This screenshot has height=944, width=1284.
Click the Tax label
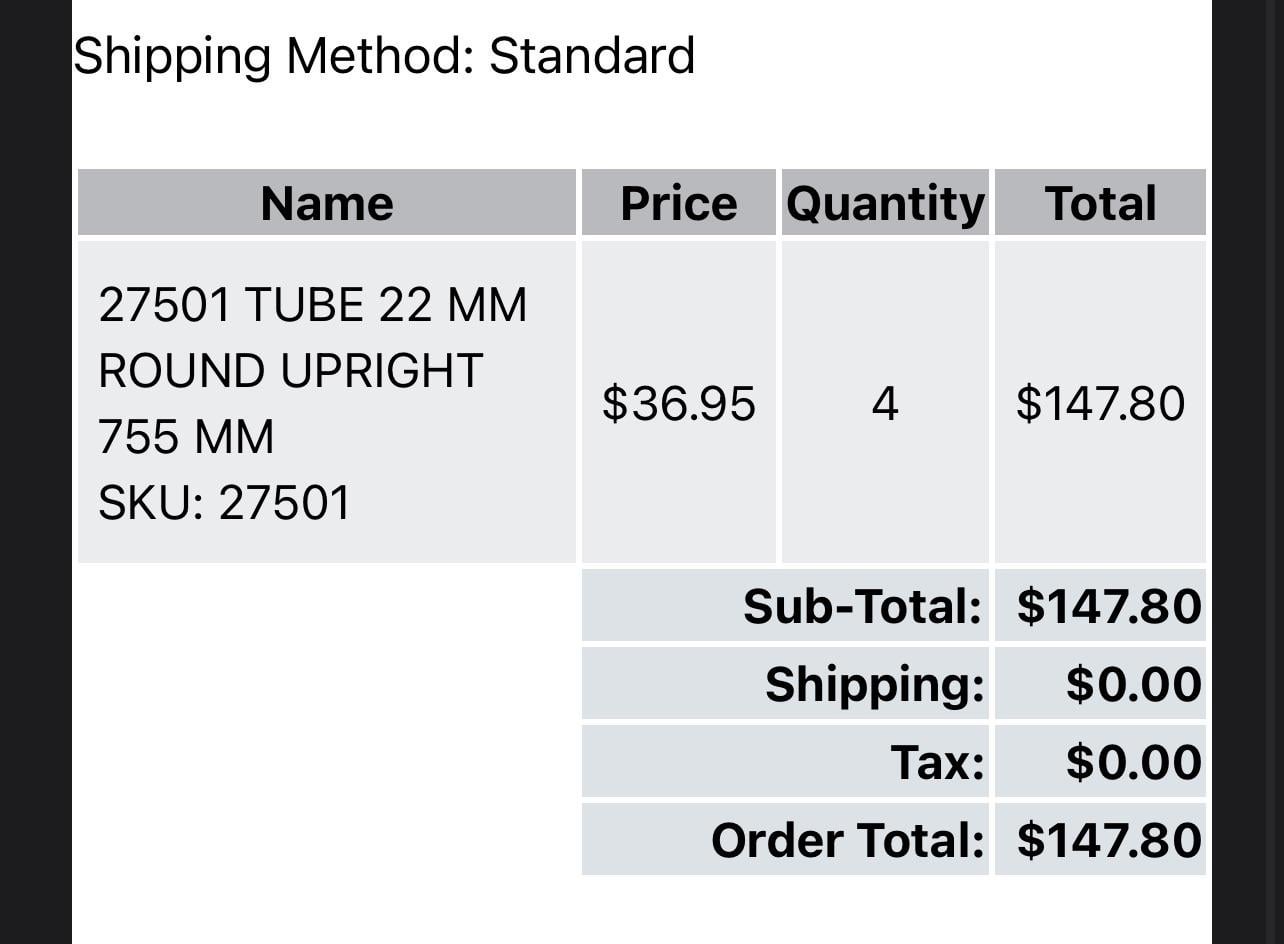click(937, 762)
